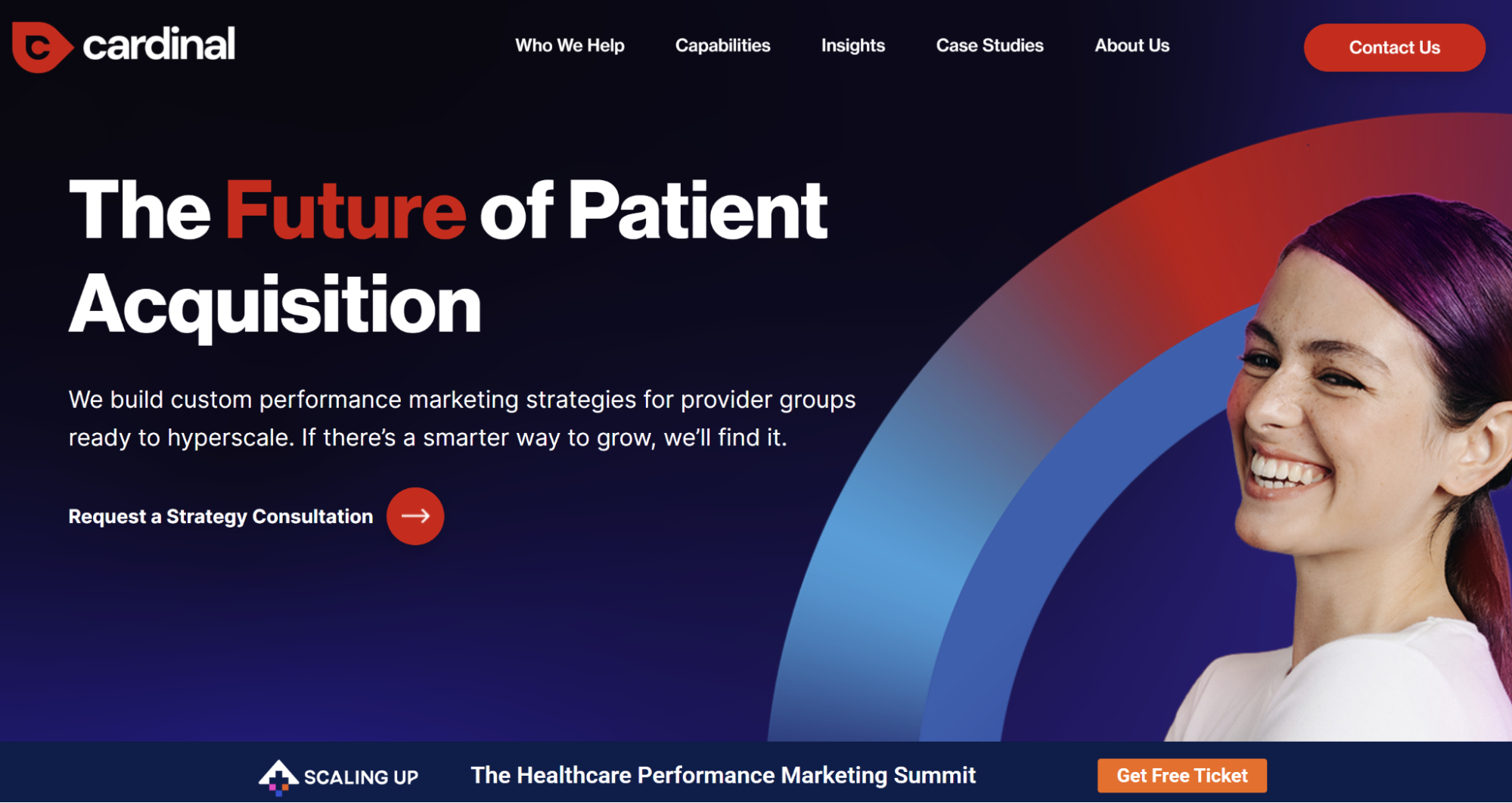The image size is (1512, 803).
Task: Click The Healthcare Performance Marketing Summit title
Action: [x=722, y=775]
